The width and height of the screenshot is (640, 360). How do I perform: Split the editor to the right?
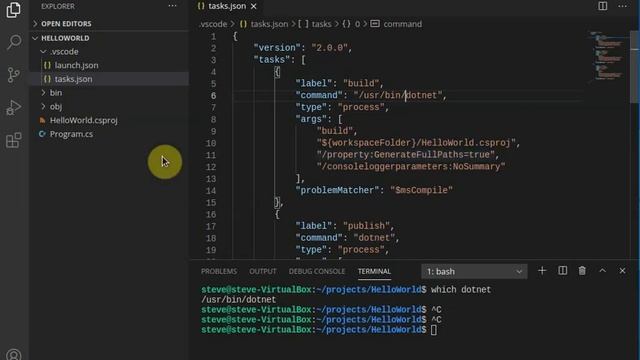(x=602, y=6)
